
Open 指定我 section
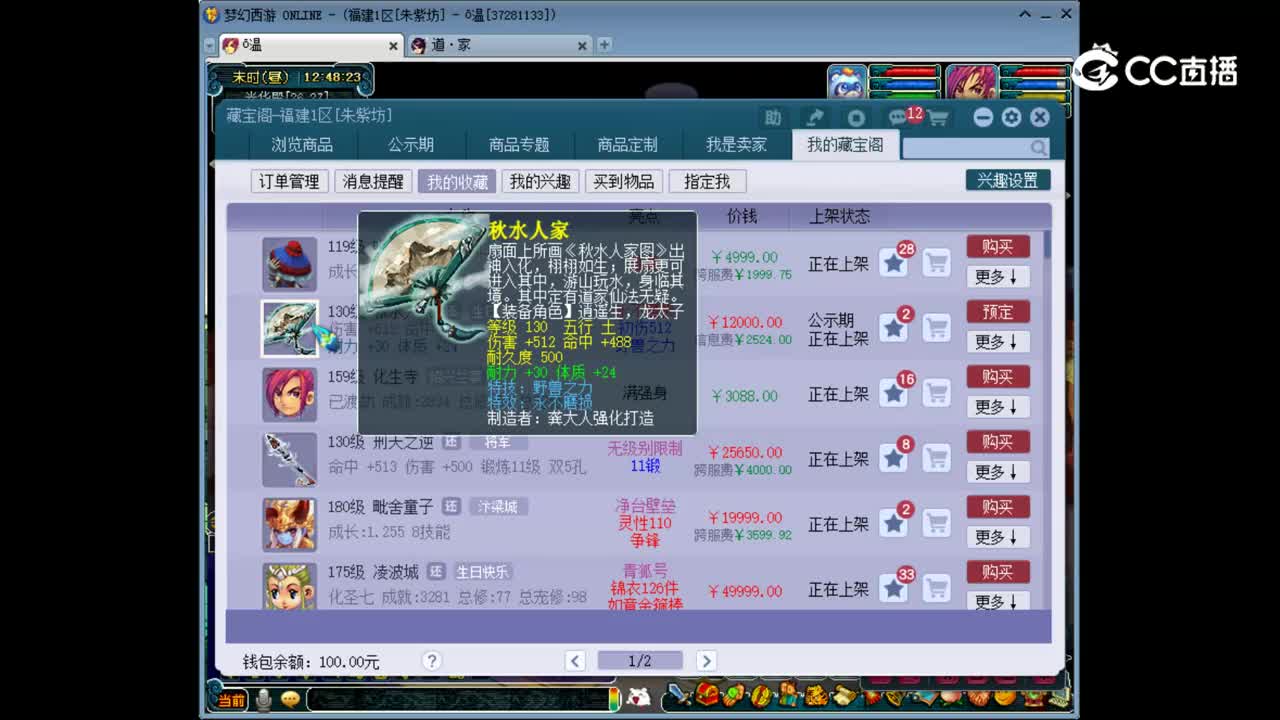pyautogui.click(x=707, y=181)
